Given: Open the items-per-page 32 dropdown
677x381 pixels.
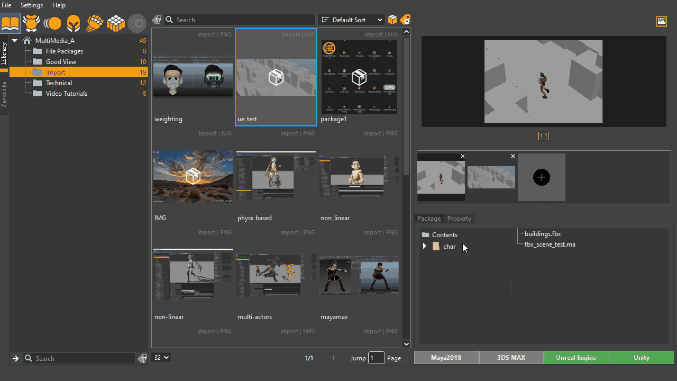Looking at the screenshot, I should point(161,358).
